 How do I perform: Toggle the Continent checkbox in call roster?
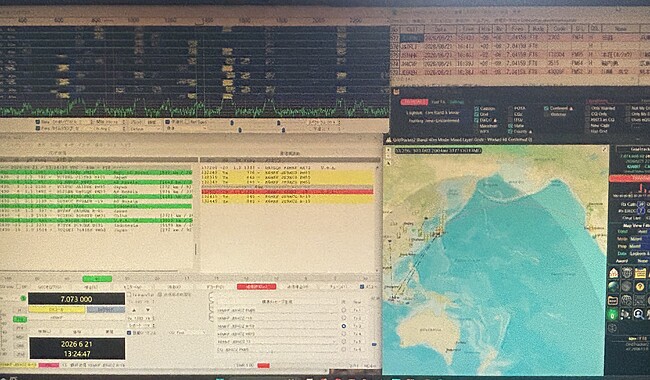pyautogui.click(x=547, y=109)
